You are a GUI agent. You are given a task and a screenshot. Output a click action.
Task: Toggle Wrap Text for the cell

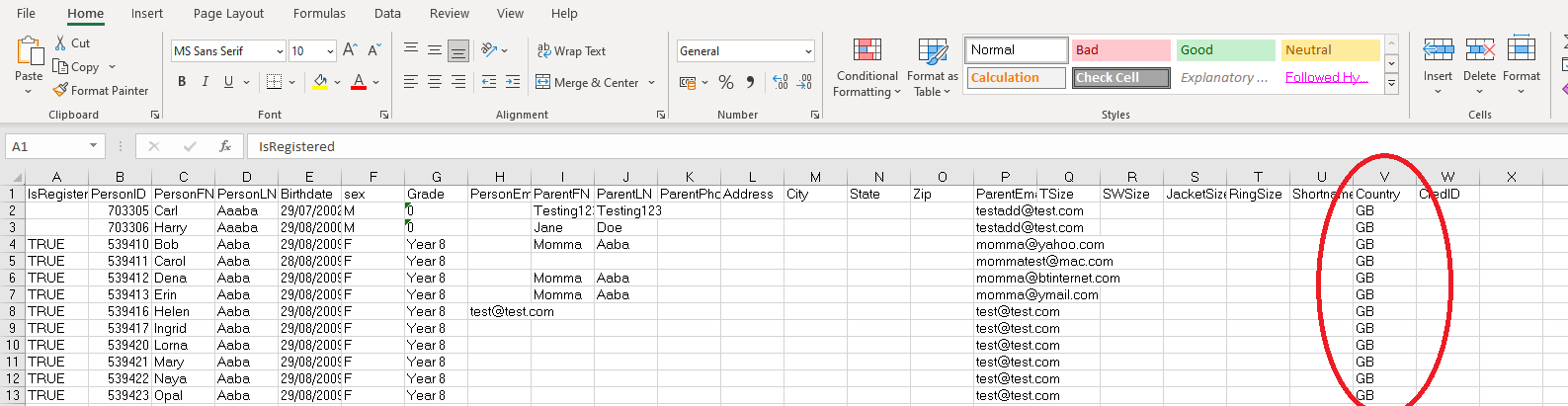click(x=571, y=50)
